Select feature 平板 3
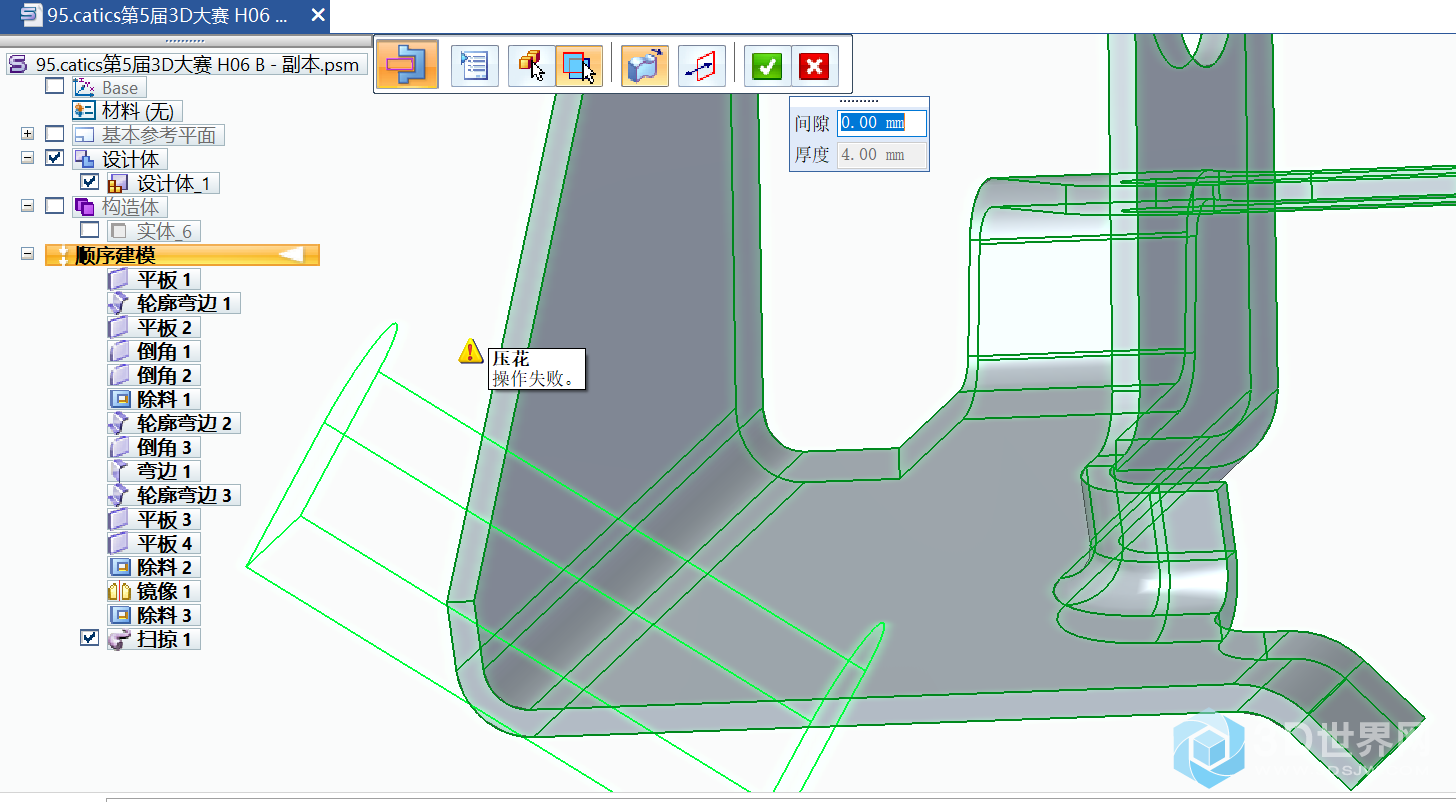Viewport: 1456px width, 802px height. pos(154,519)
